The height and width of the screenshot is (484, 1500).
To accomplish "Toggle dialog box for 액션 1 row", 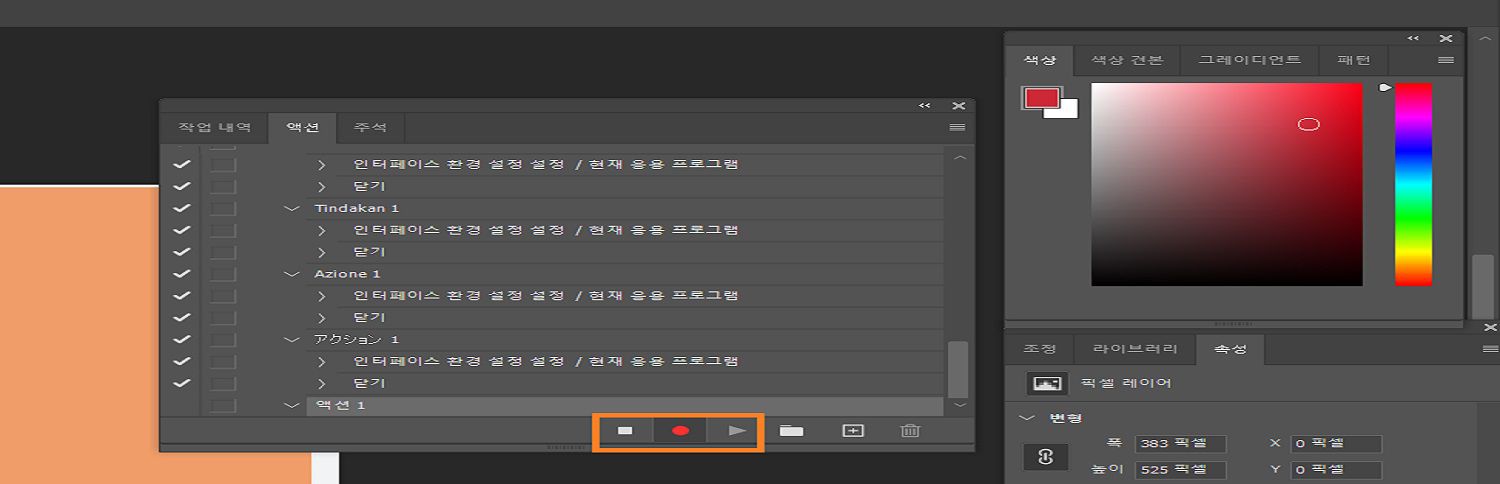I will 223,405.
